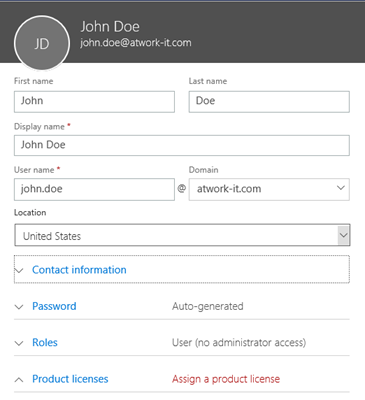Expand the Contact information section
Viewport: 365px width, 400px height.
tap(79, 270)
